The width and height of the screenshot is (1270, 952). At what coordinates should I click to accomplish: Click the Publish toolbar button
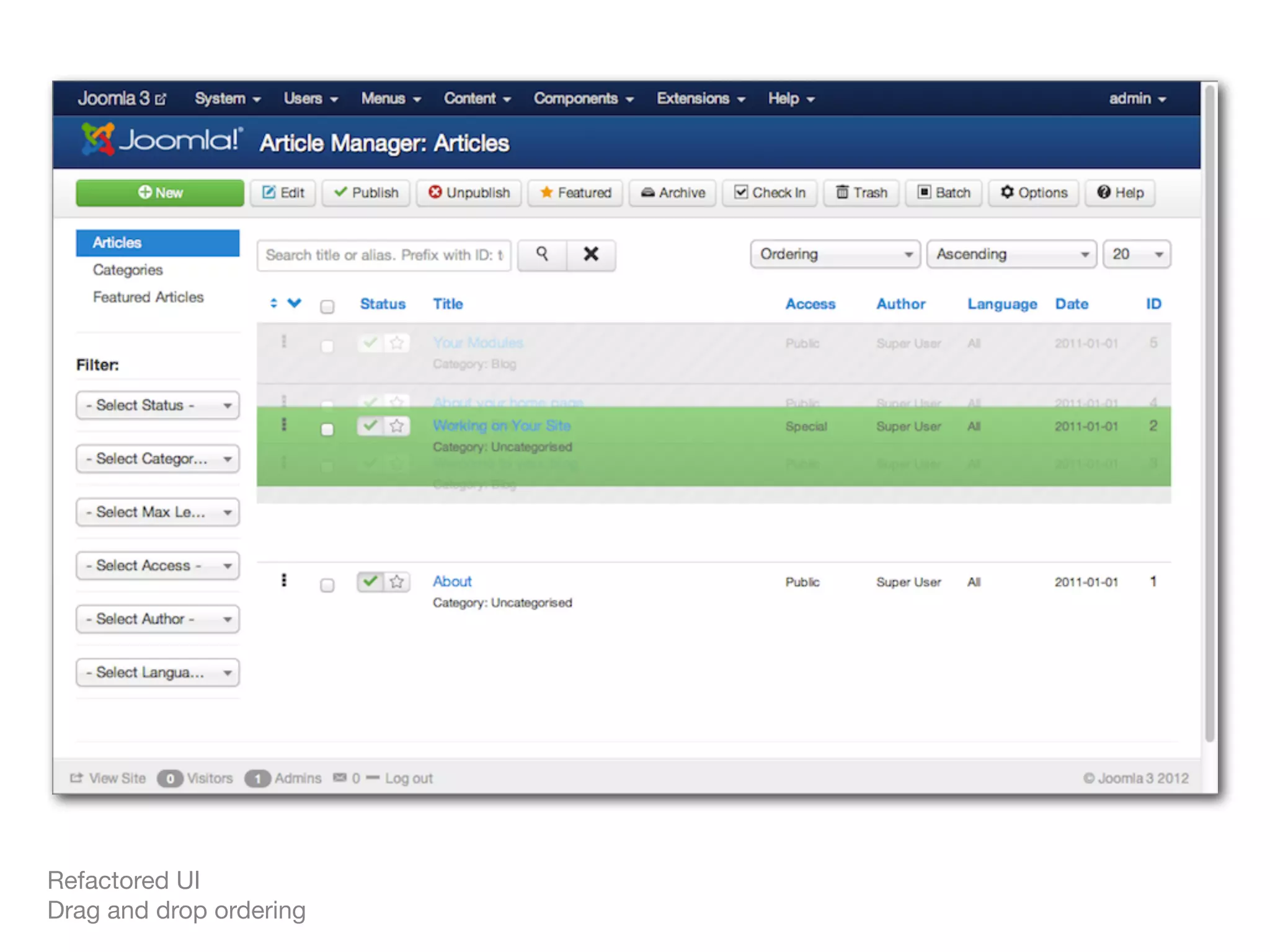click(x=366, y=193)
